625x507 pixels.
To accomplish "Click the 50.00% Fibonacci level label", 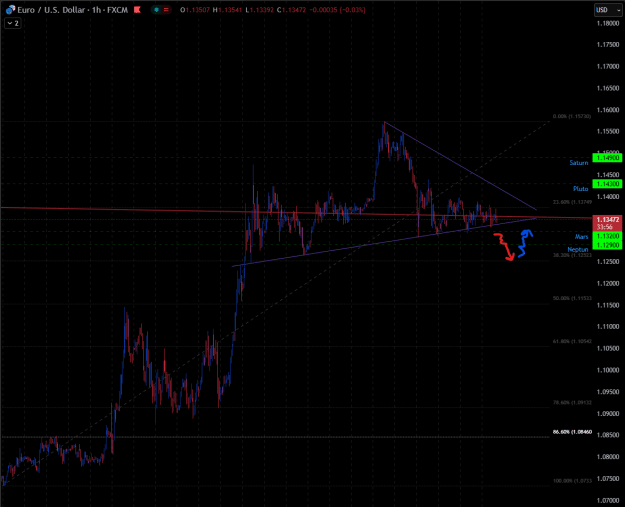I will [572, 298].
